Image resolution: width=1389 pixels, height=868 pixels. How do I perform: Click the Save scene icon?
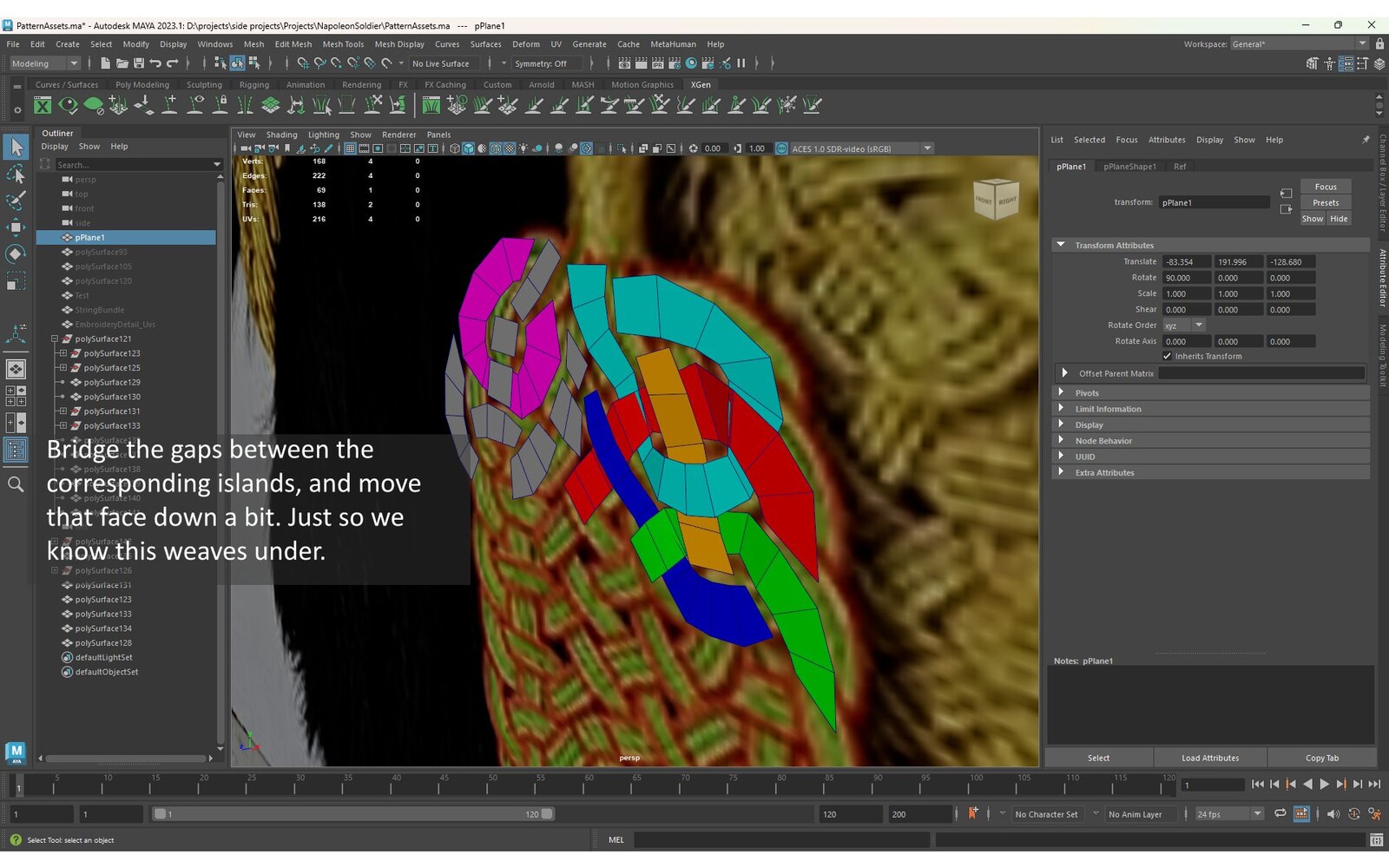[x=139, y=63]
